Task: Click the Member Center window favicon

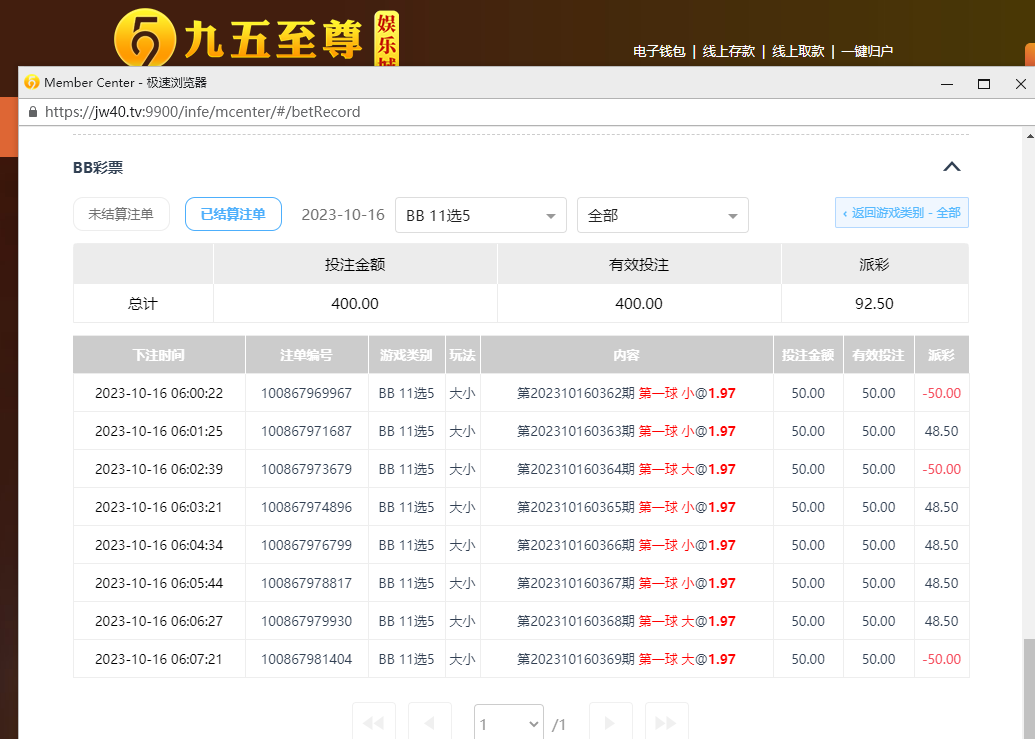Action: (x=31, y=83)
